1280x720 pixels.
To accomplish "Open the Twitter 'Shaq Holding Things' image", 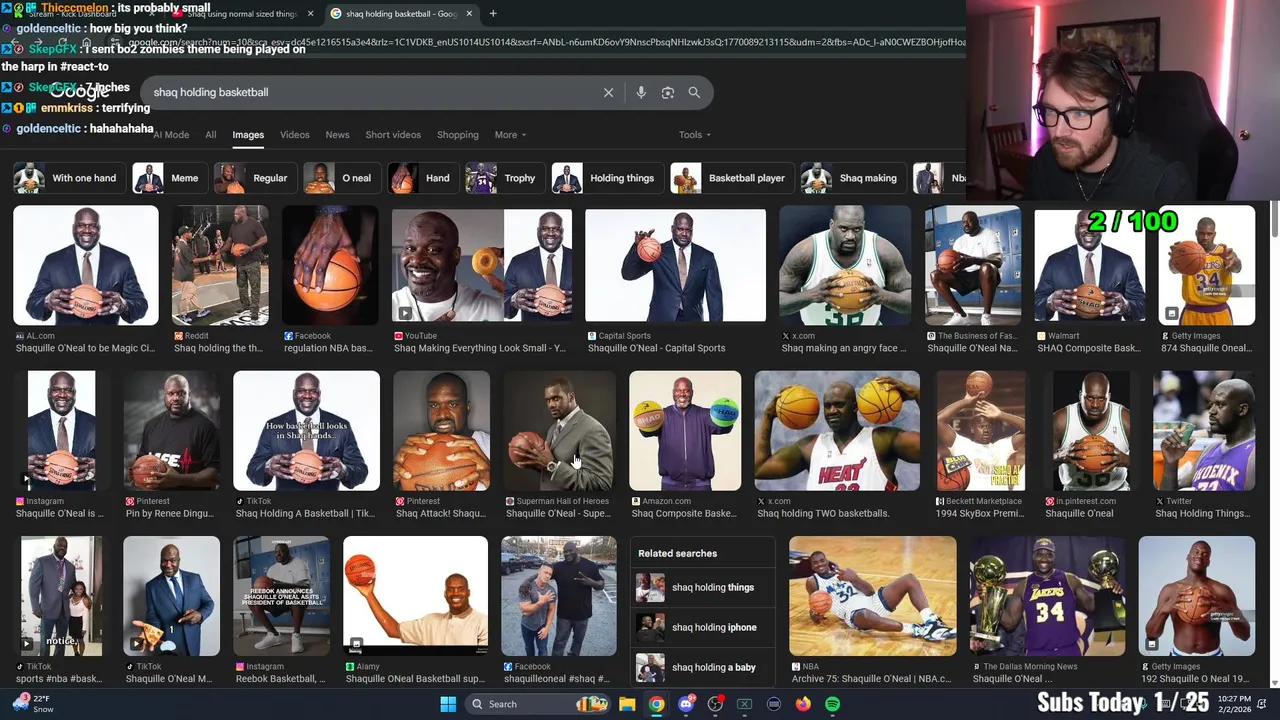I will point(1204,431).
